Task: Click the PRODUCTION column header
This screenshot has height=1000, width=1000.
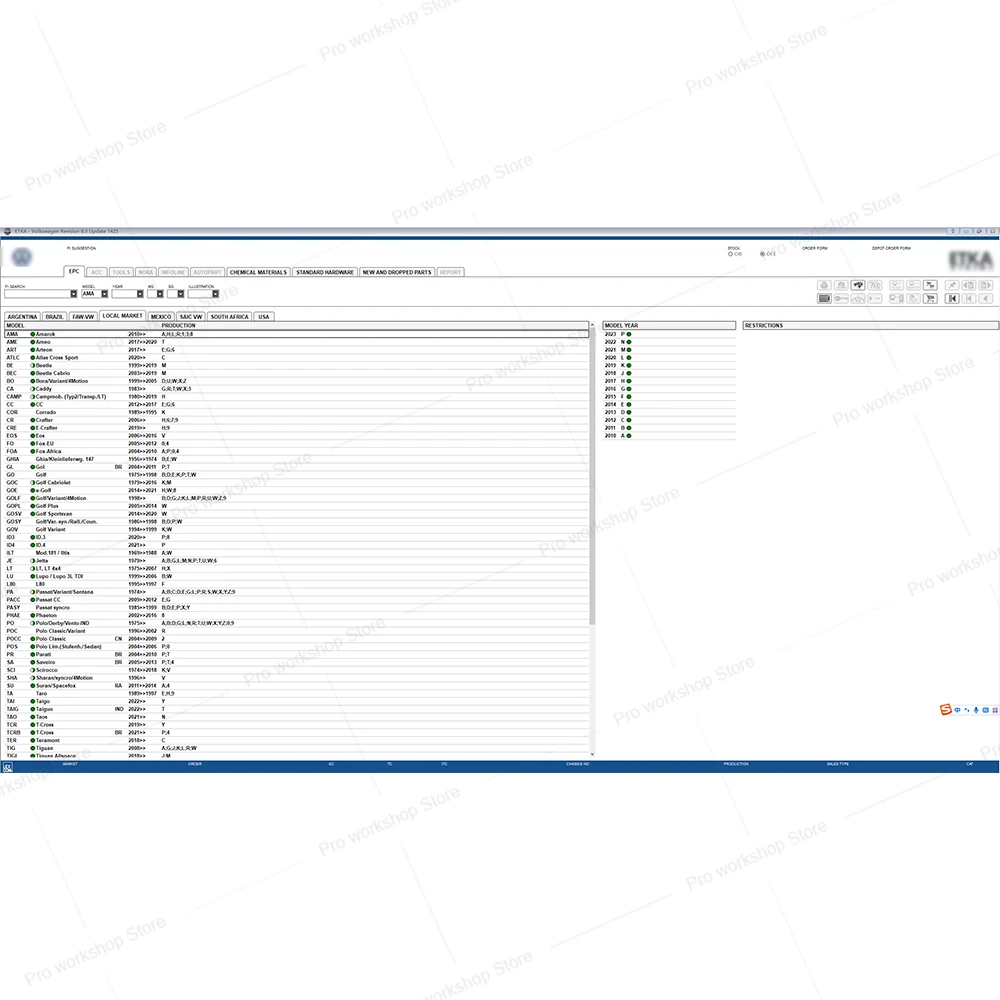Action: [179, 326]
